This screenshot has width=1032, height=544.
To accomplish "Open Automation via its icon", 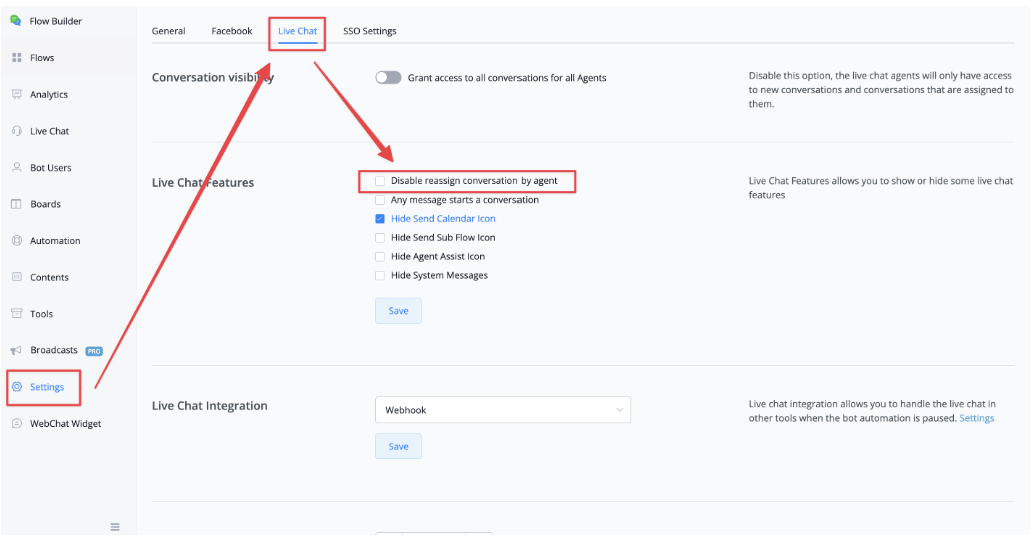I will tap(17, 241).
